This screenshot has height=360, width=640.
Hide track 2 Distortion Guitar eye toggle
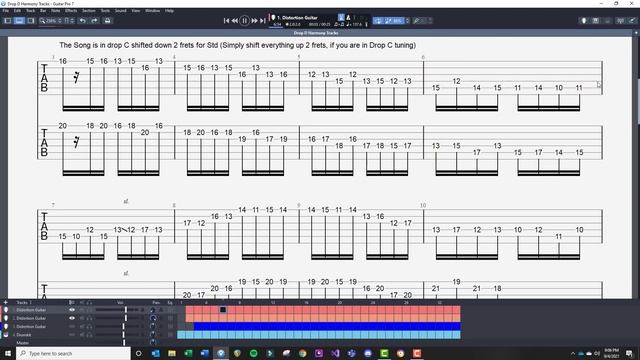click(72, 318)
